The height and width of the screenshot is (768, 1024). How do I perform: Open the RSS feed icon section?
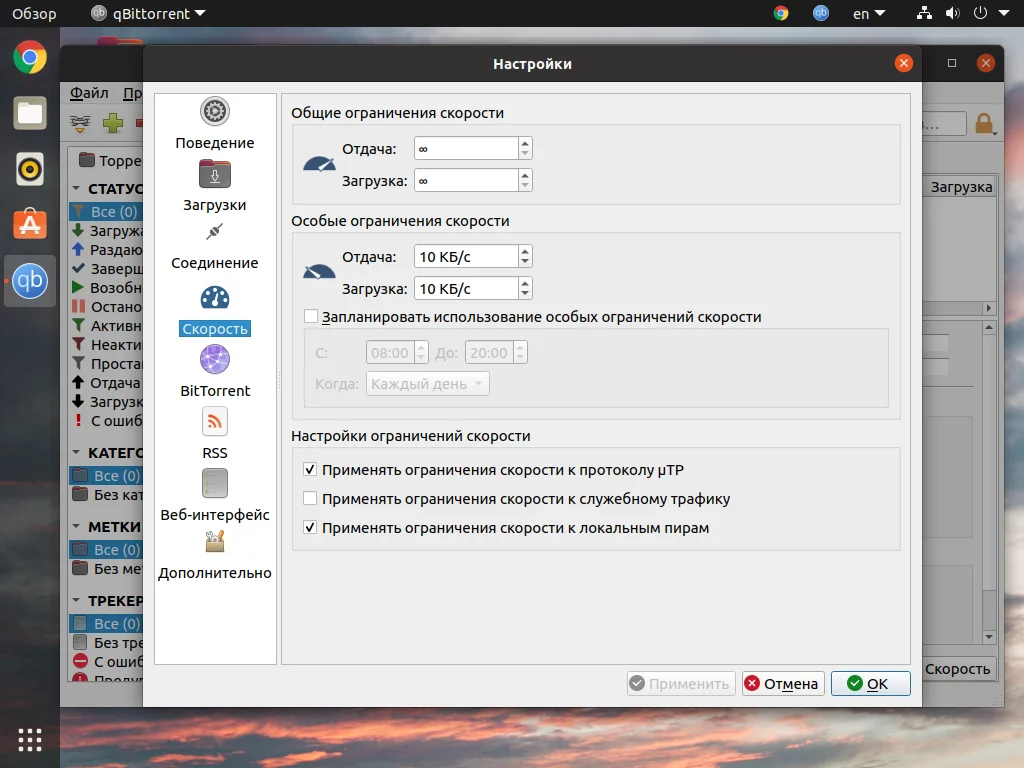click(x=214, y=422)
